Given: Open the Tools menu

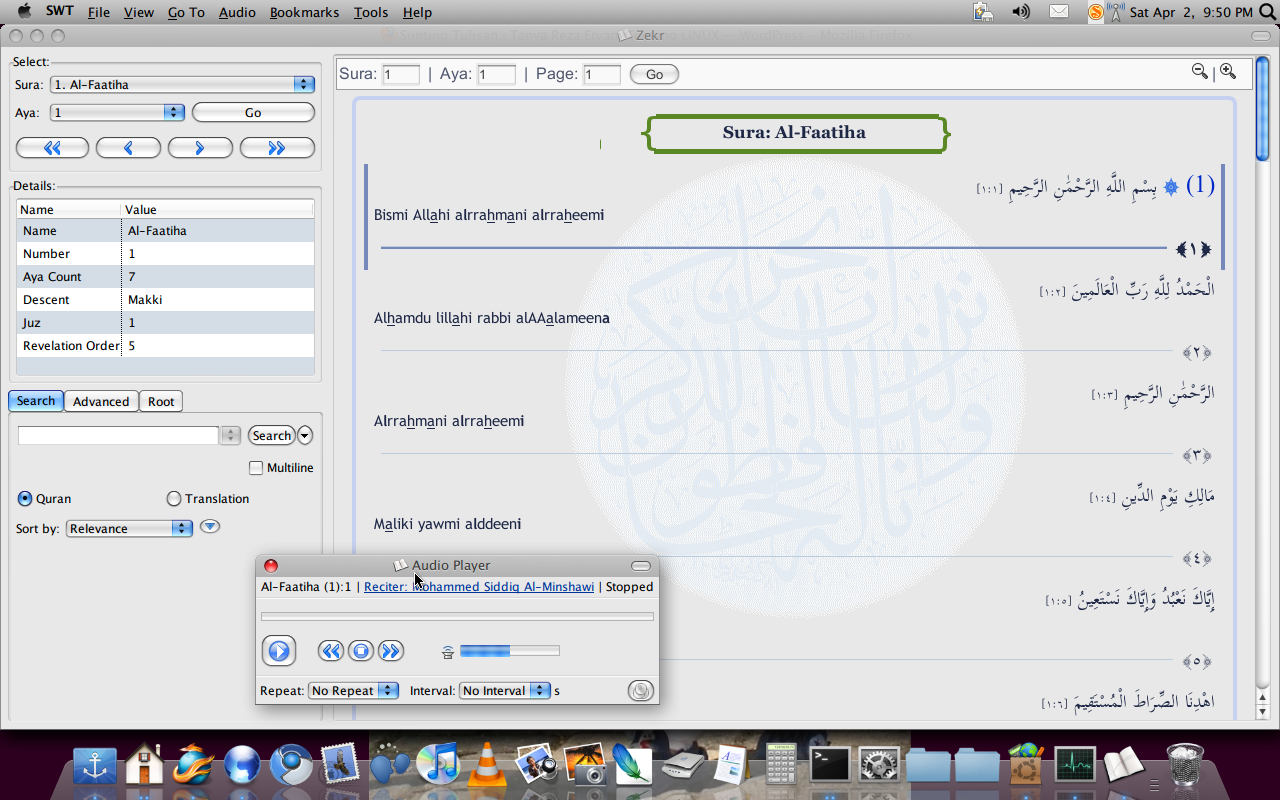Looking at the screenshot, I should (x=371, y=12).
